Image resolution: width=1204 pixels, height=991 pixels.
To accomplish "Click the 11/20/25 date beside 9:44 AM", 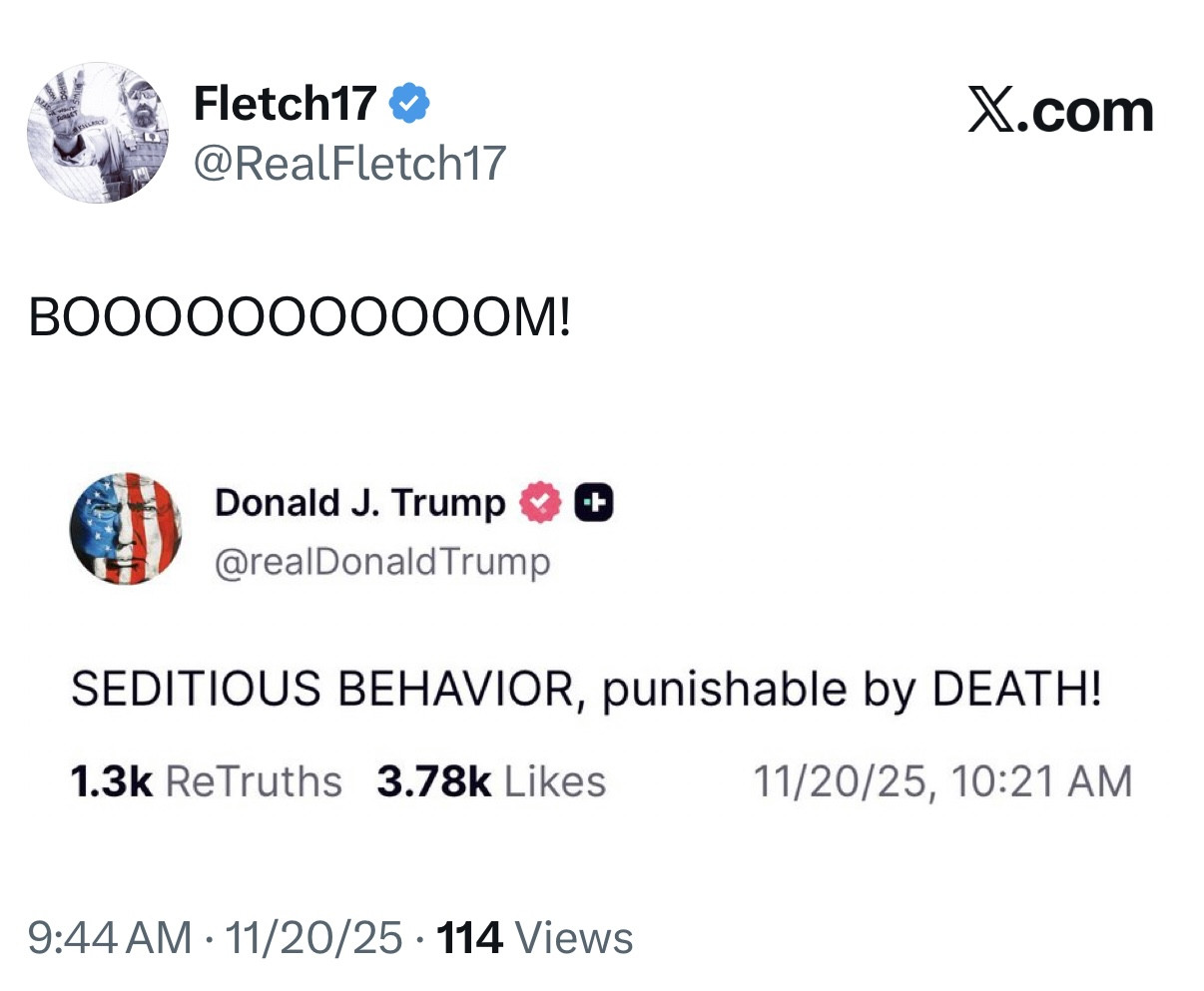I will tap(313, 938).
